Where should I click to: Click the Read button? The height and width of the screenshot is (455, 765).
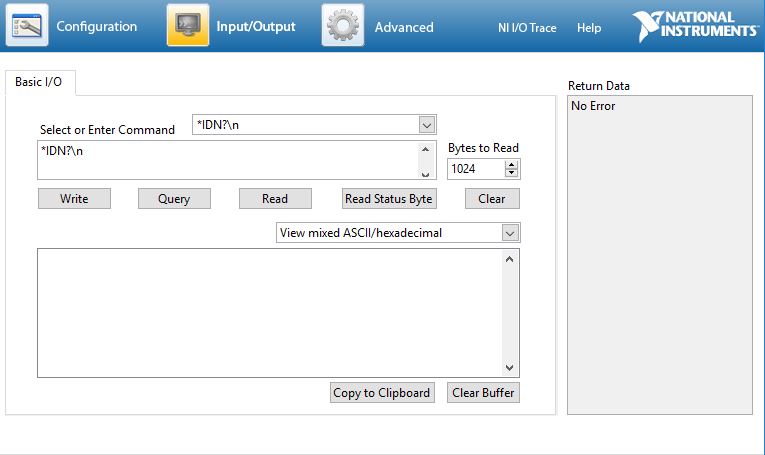tap(275, 198)
